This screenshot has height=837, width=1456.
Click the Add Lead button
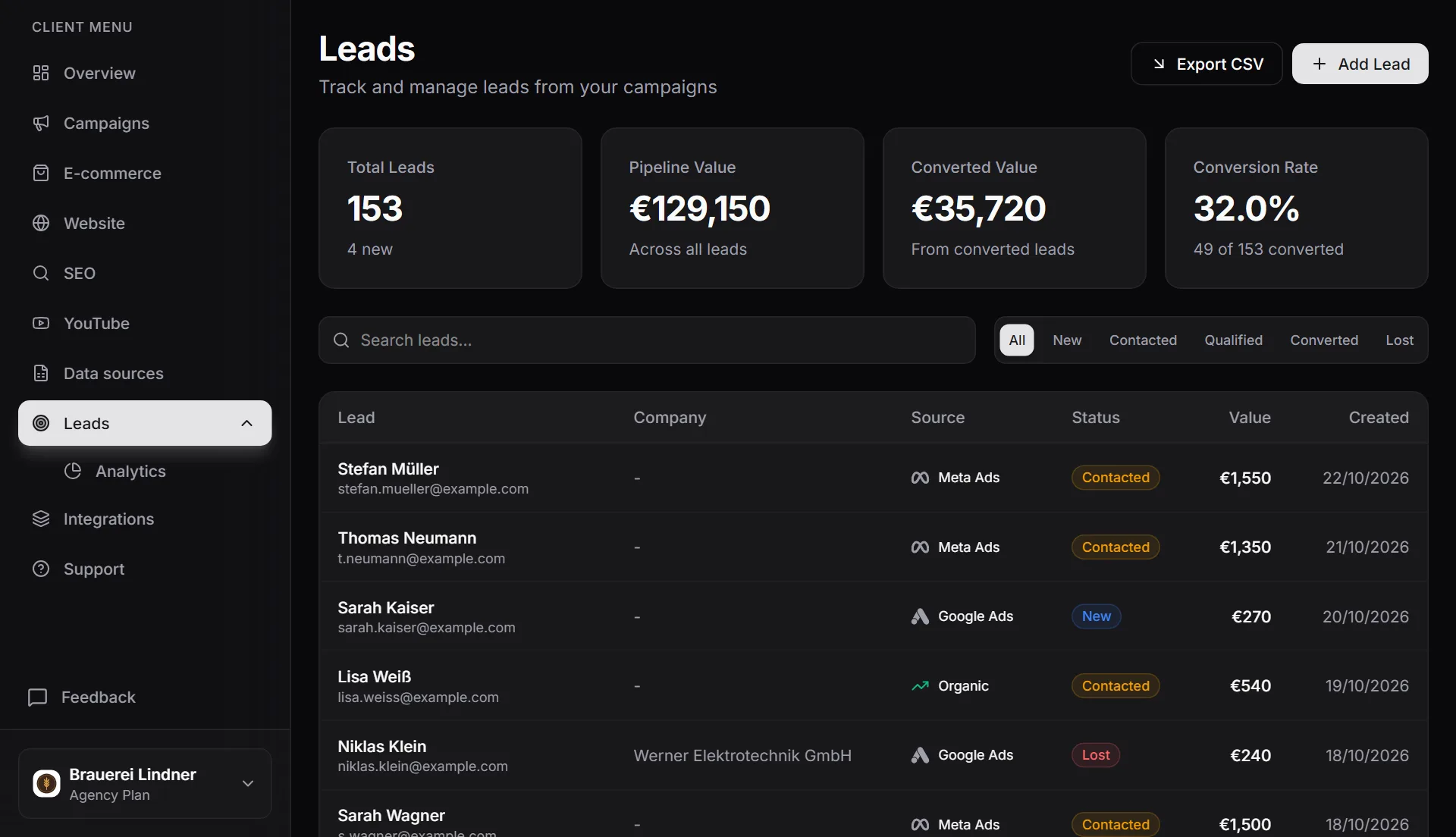[1360, 64]
